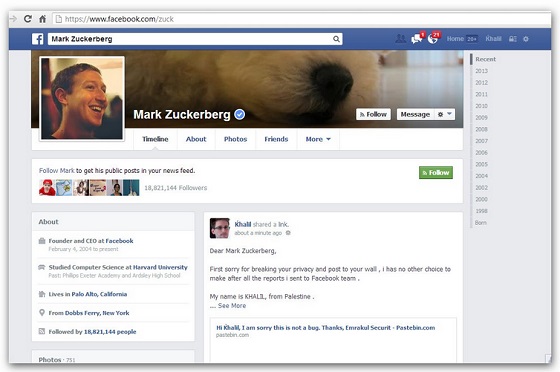Image resolution: width=560 pixels, height=372 pixels.
Task: Click the account settings gear icon
Action: tap(526, 39)
